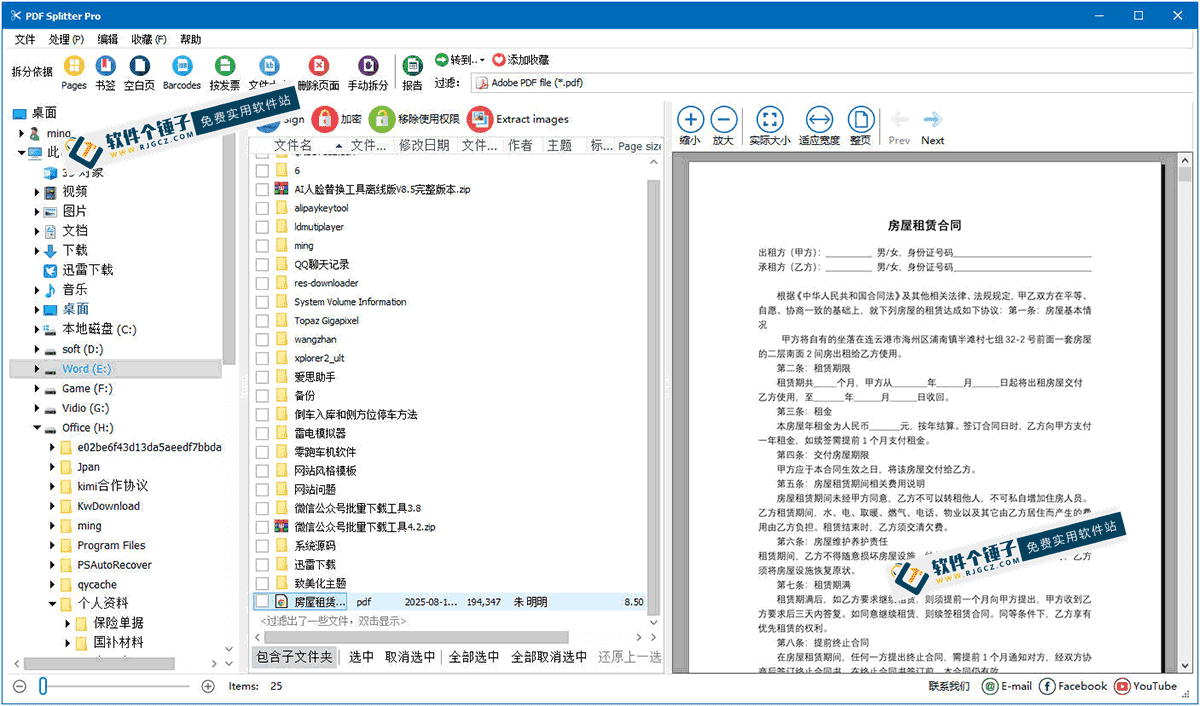Click the Extract images icon
Viewport: 1200px width, 706px height.
coord(480,119)
